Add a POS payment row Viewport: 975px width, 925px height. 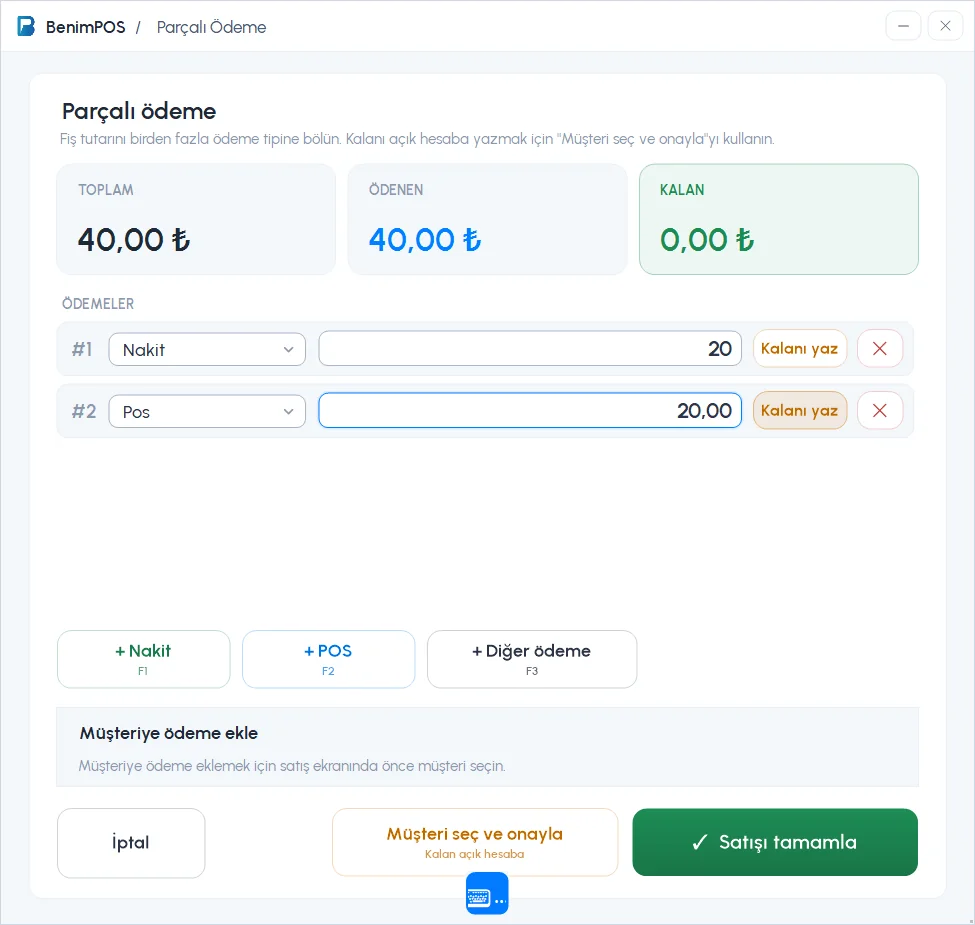328,659
